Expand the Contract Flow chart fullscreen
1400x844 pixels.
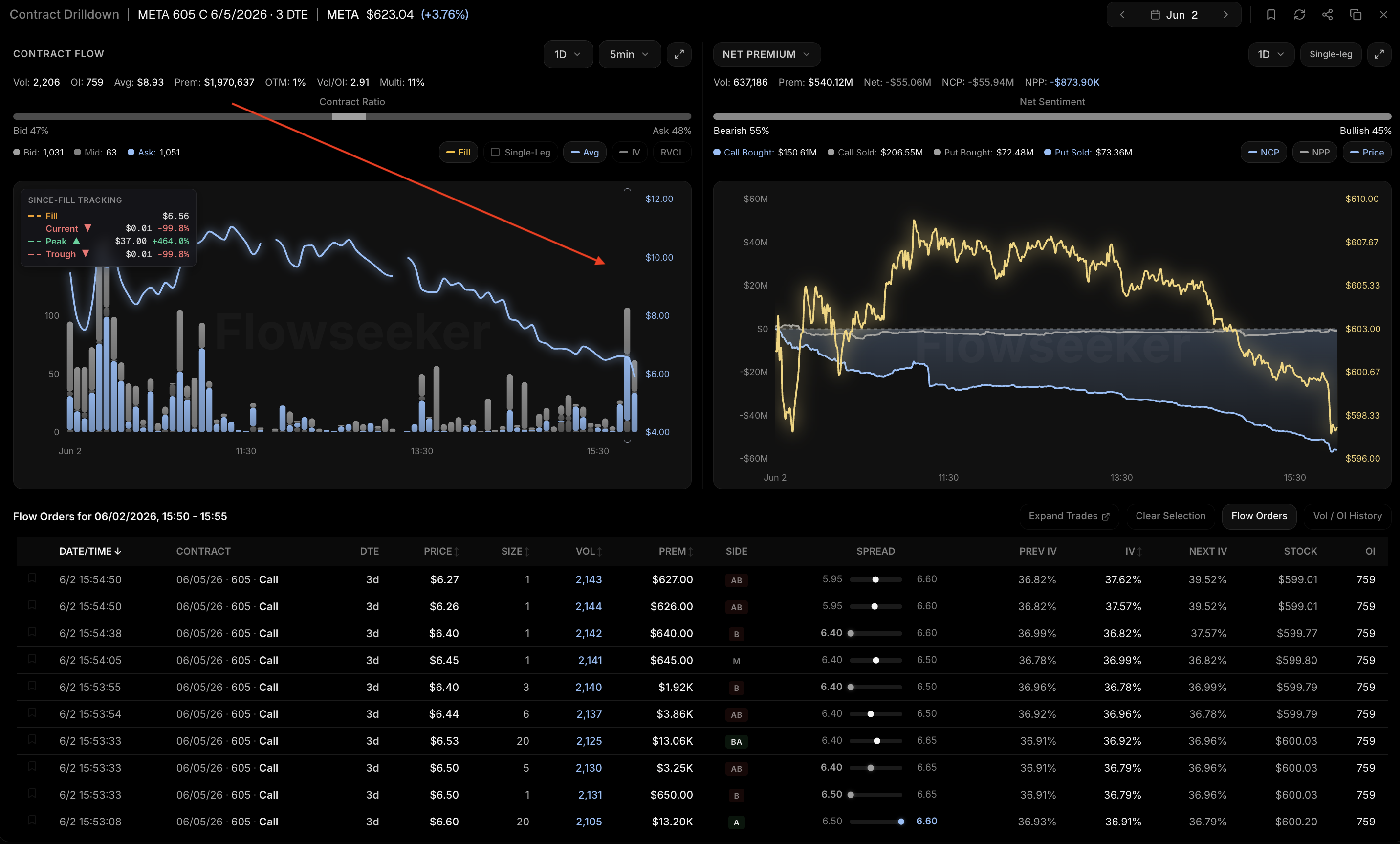(x=679, y=55)
